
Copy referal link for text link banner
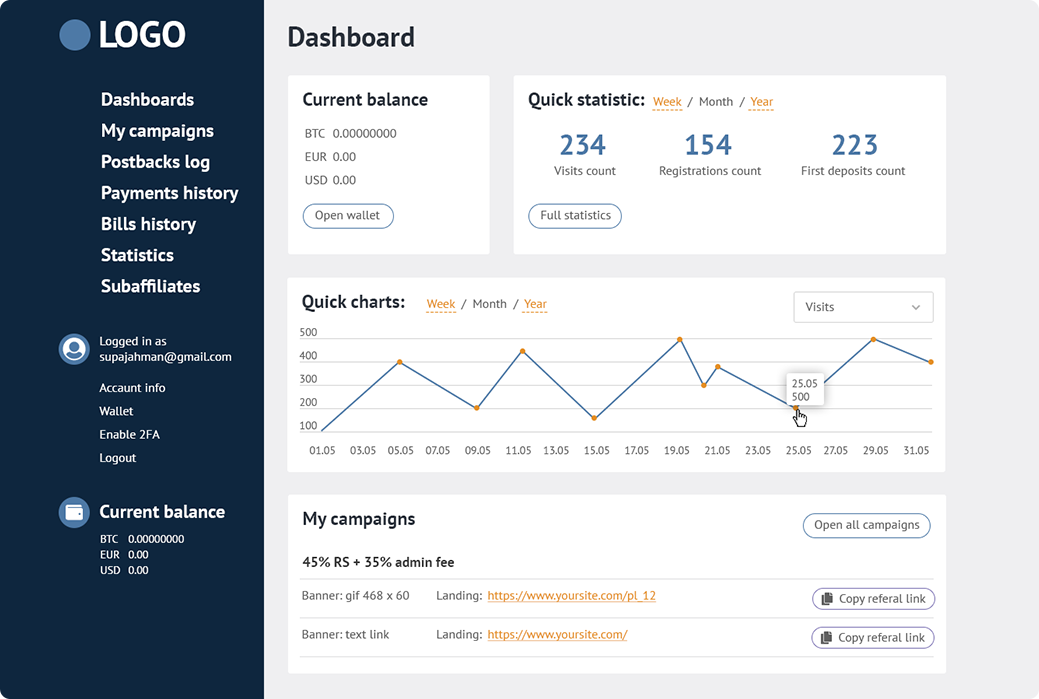(873, 637)
